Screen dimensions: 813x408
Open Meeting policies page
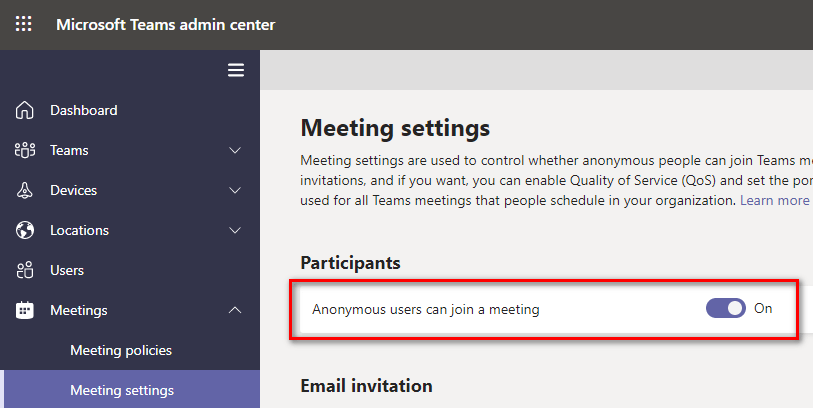121,350
